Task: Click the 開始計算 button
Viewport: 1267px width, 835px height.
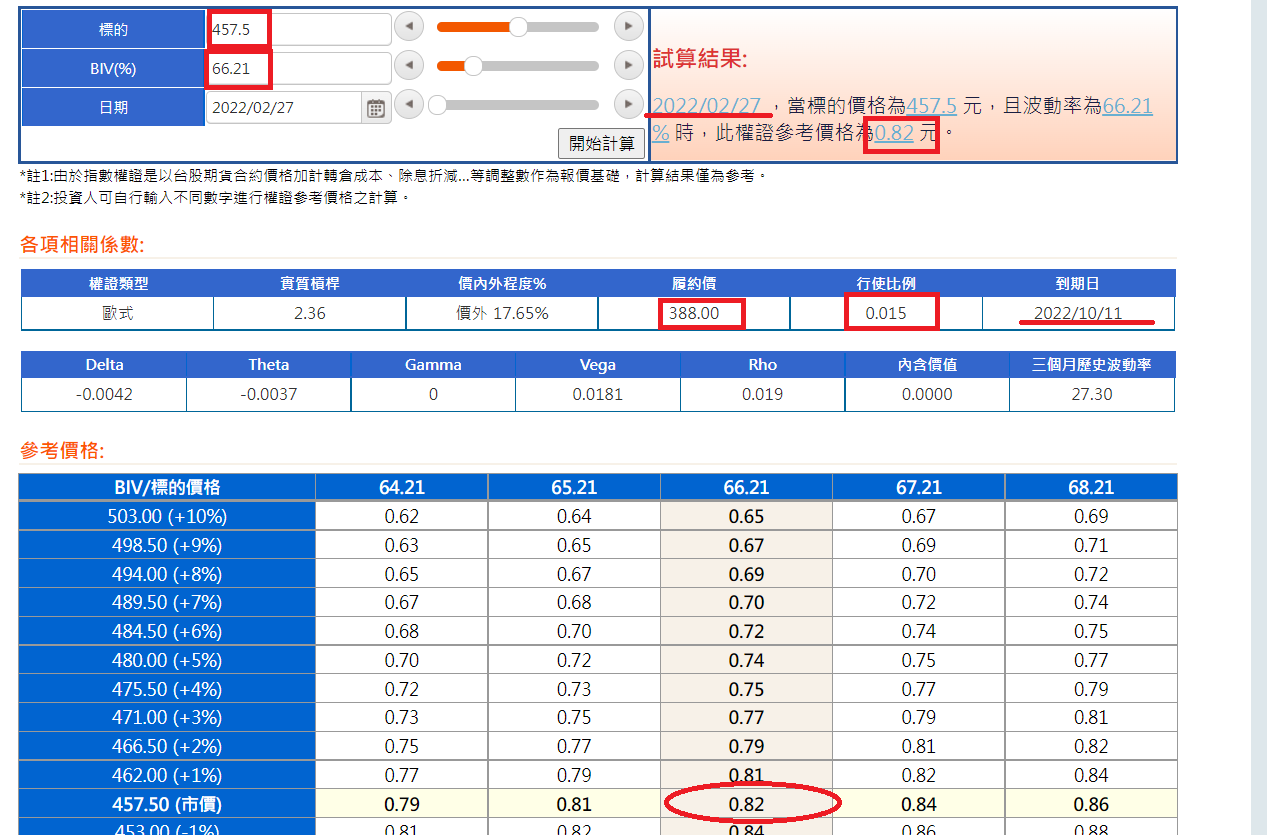Action: [602, 143]
